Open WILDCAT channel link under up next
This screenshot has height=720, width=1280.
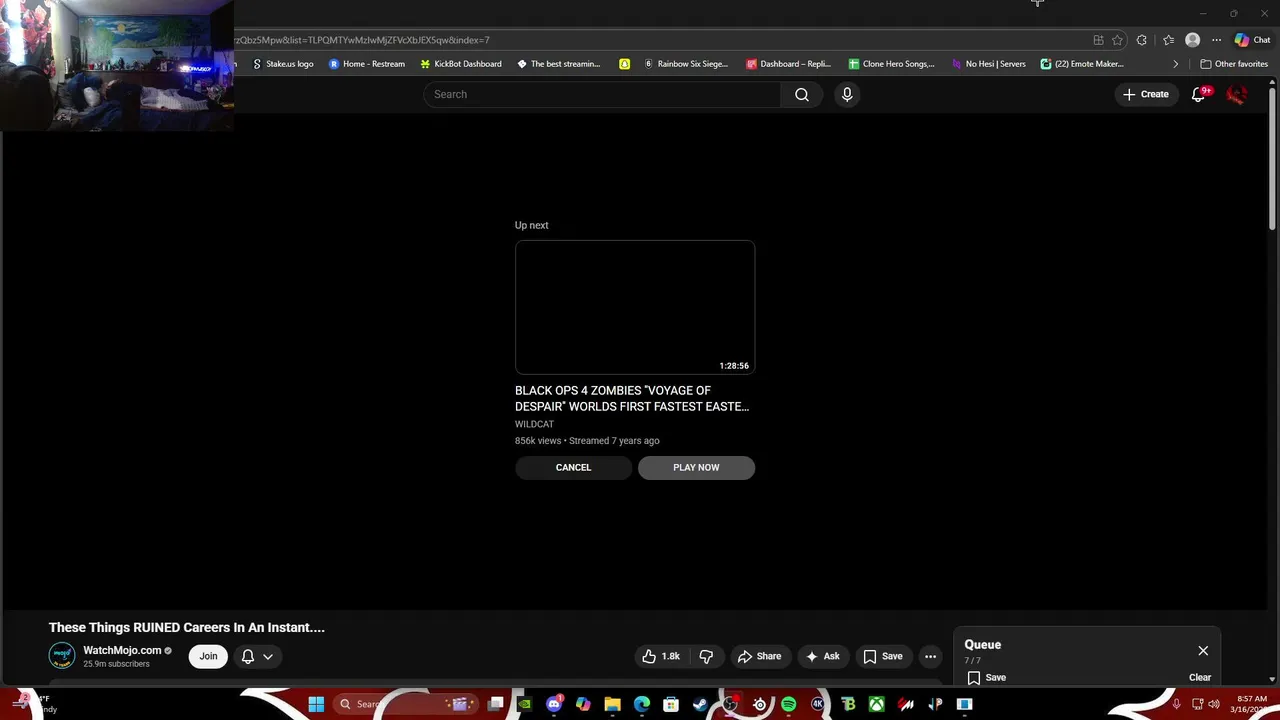[x=534, y=424]
